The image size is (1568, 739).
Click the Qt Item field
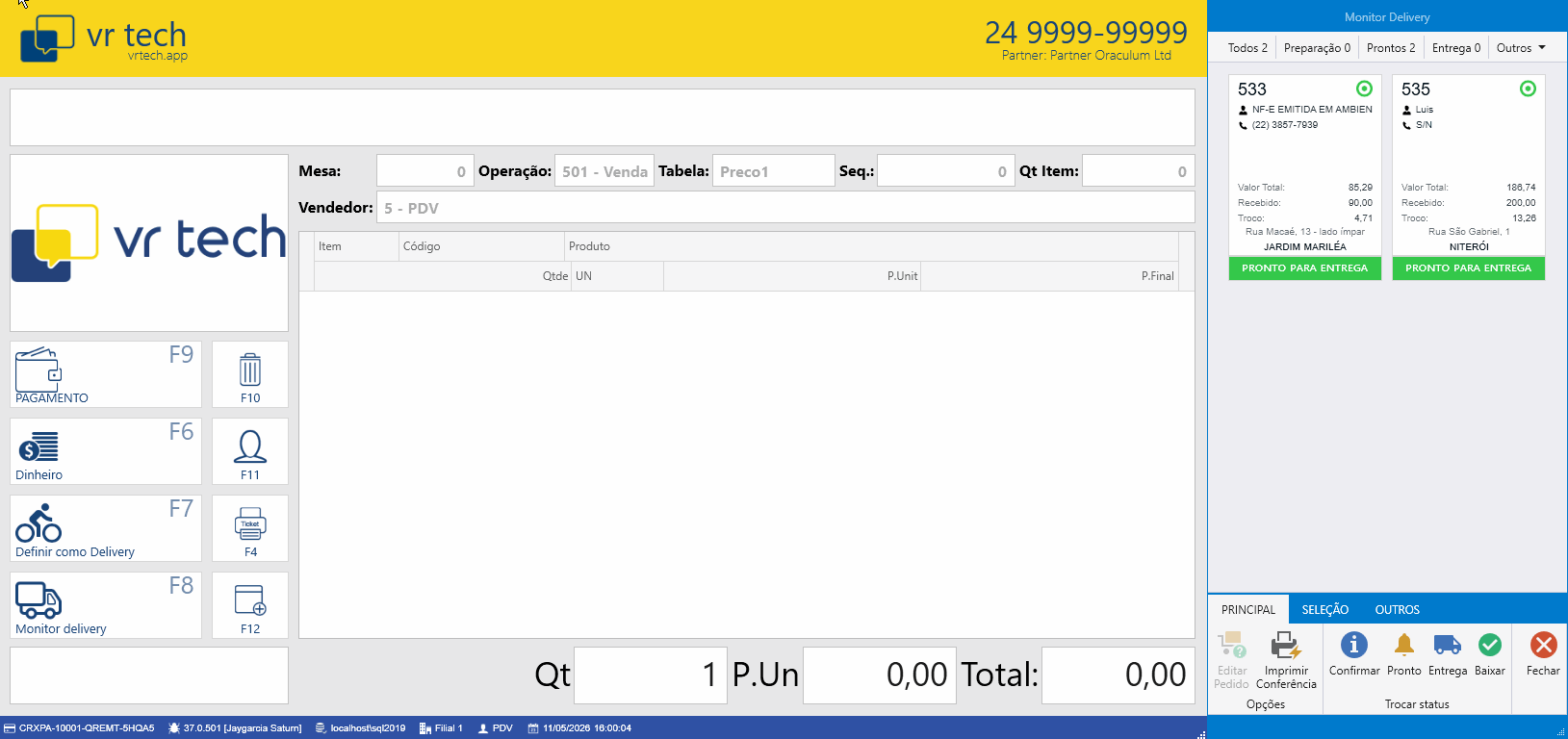pyautogui.click(x=1139, y=171)
